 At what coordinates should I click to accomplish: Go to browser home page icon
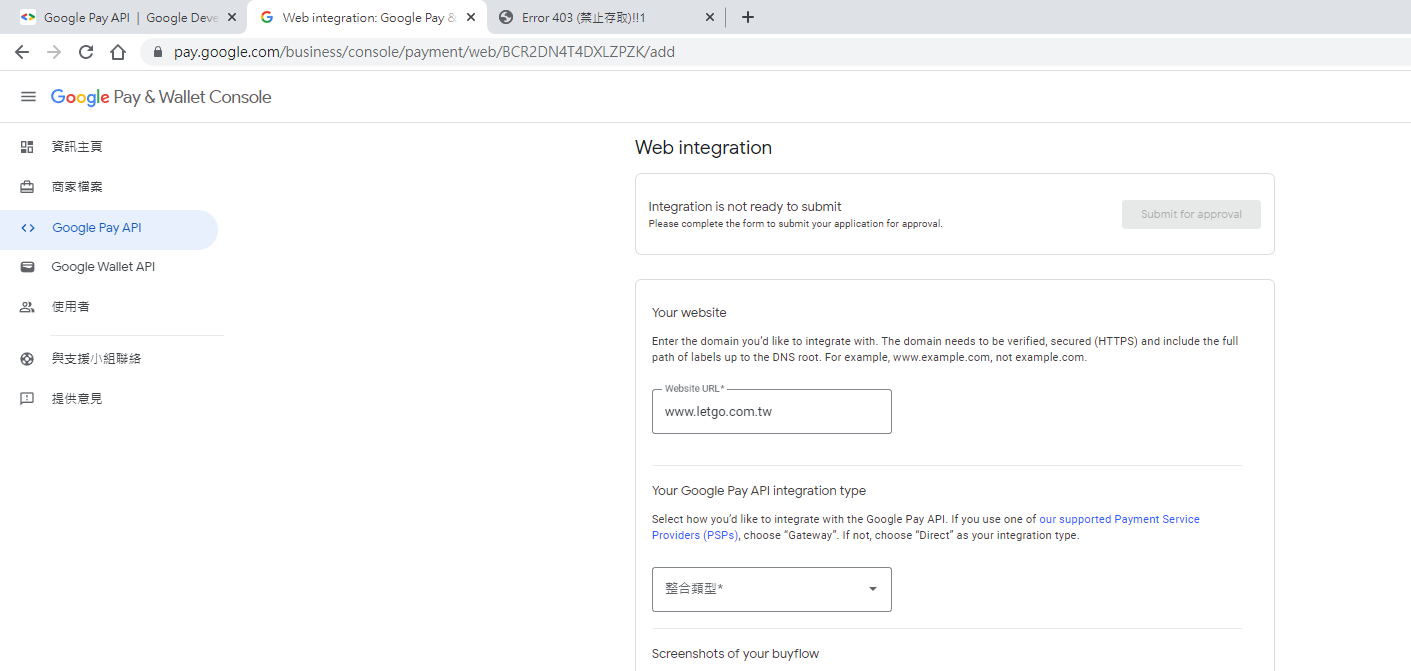pyautogui.click(x=118, y=52)
